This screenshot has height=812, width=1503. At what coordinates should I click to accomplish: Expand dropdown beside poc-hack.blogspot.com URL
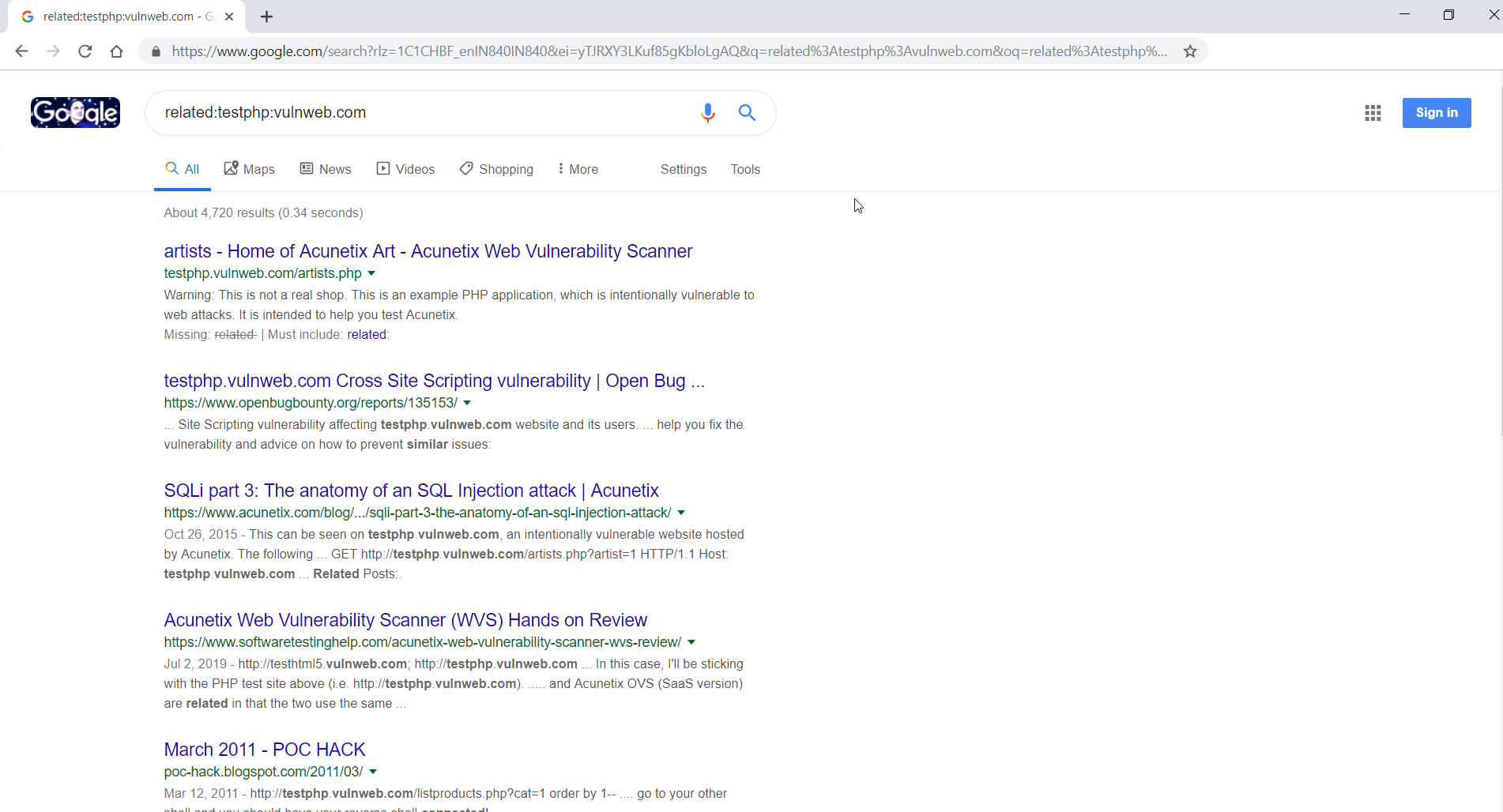(373, 772)
